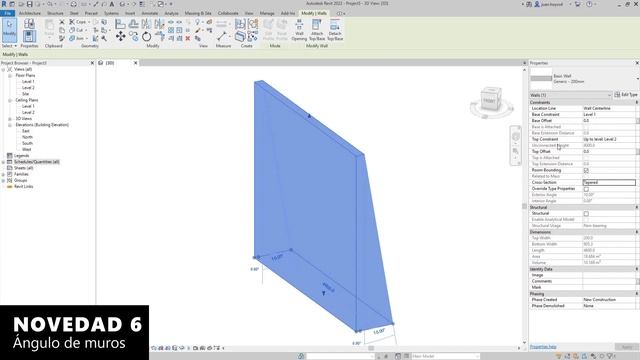Switch to the Massing & Site tab
Image resolution: width=640 pixels, height=360 pixels.
point(198,13)
